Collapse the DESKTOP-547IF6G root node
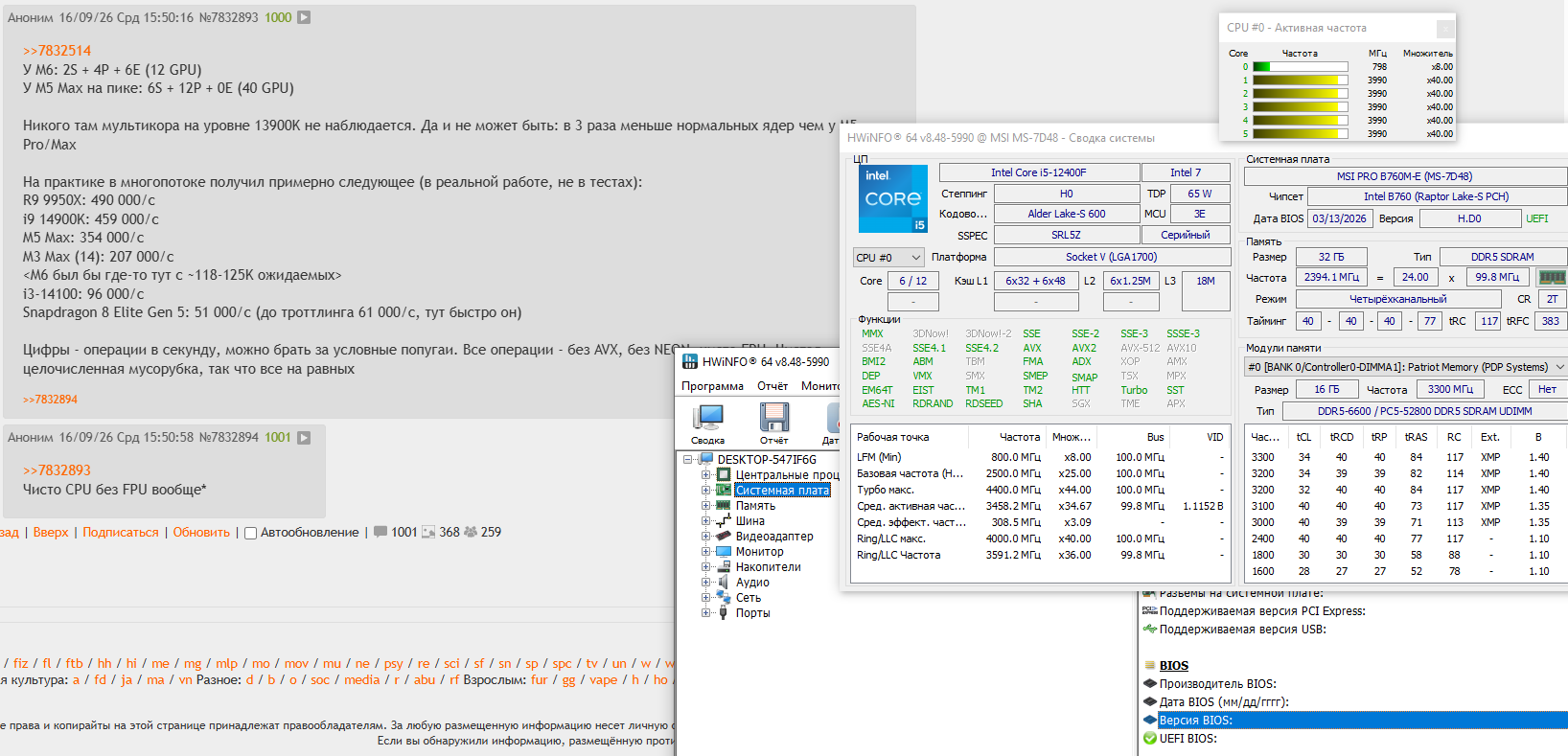This screenshot has height=756, width=1568. (688, 460)
